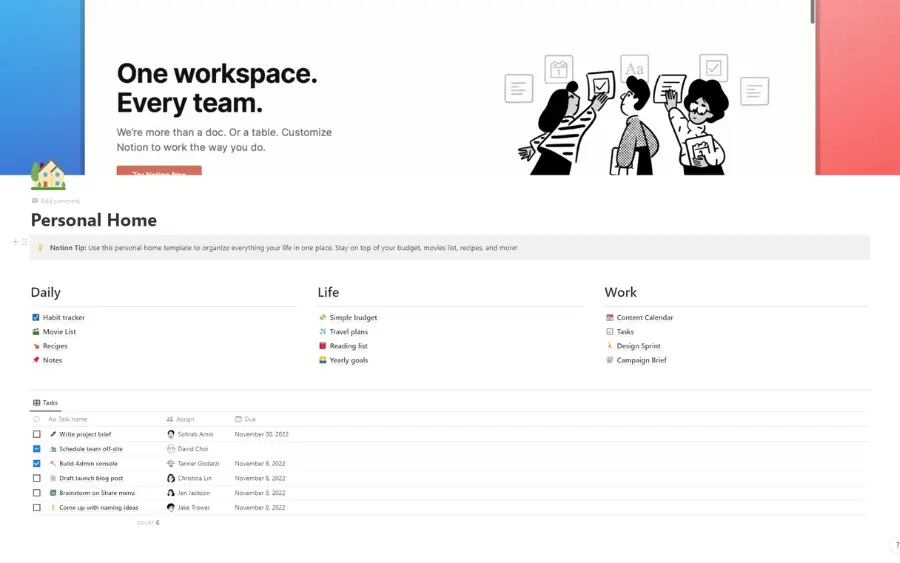Toggle the Schedule team off-site checkbox

37,449
